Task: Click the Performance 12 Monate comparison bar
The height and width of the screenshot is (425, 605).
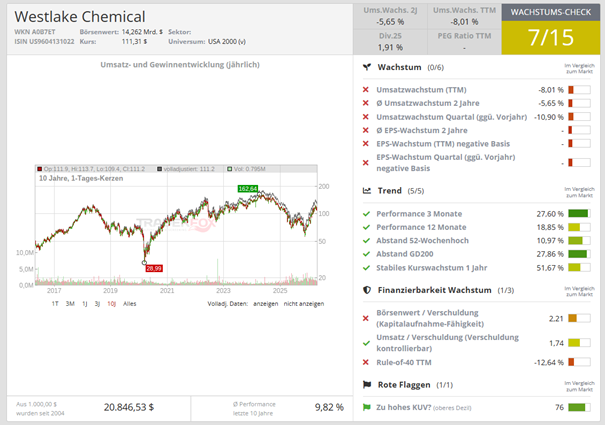Action: click(579, 227)
